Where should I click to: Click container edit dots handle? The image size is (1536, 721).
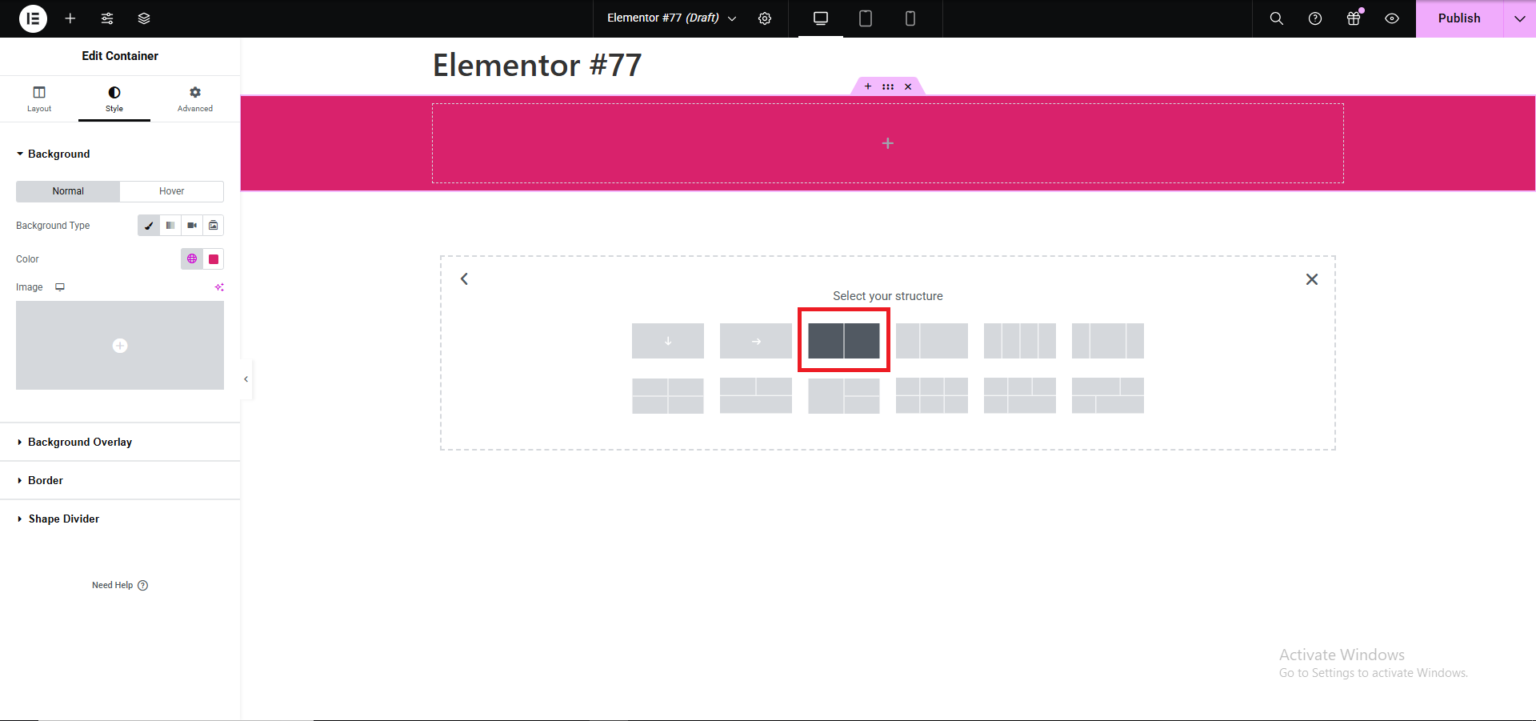[888, 87]
